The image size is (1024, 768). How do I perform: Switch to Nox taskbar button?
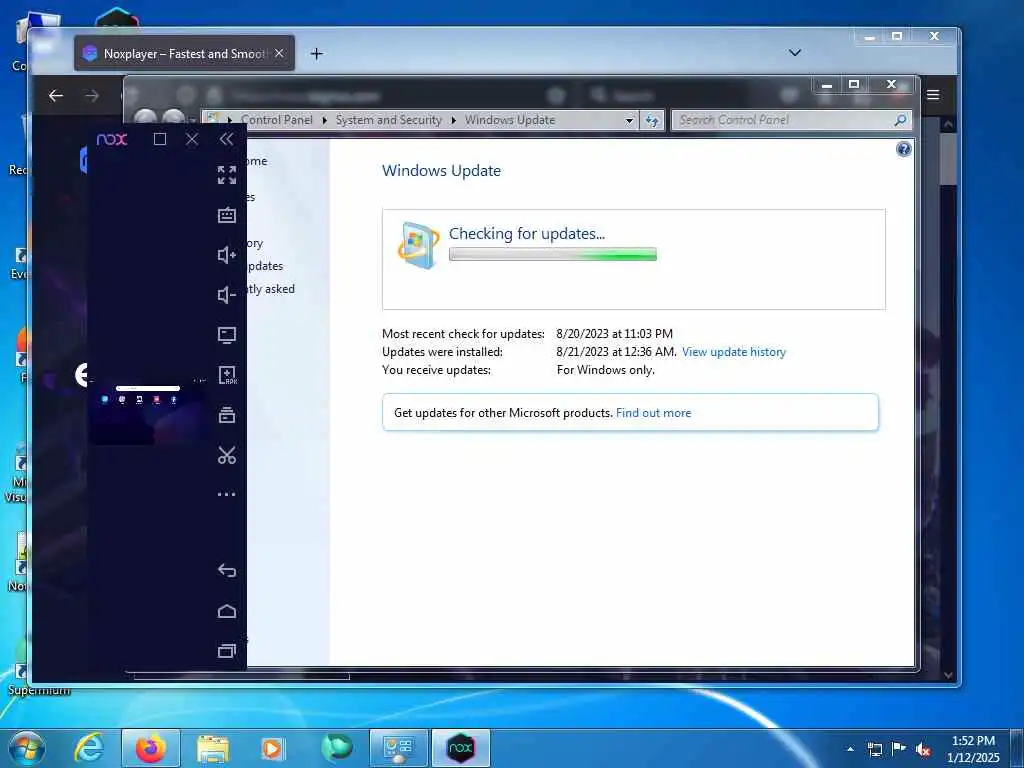[460, 748]
